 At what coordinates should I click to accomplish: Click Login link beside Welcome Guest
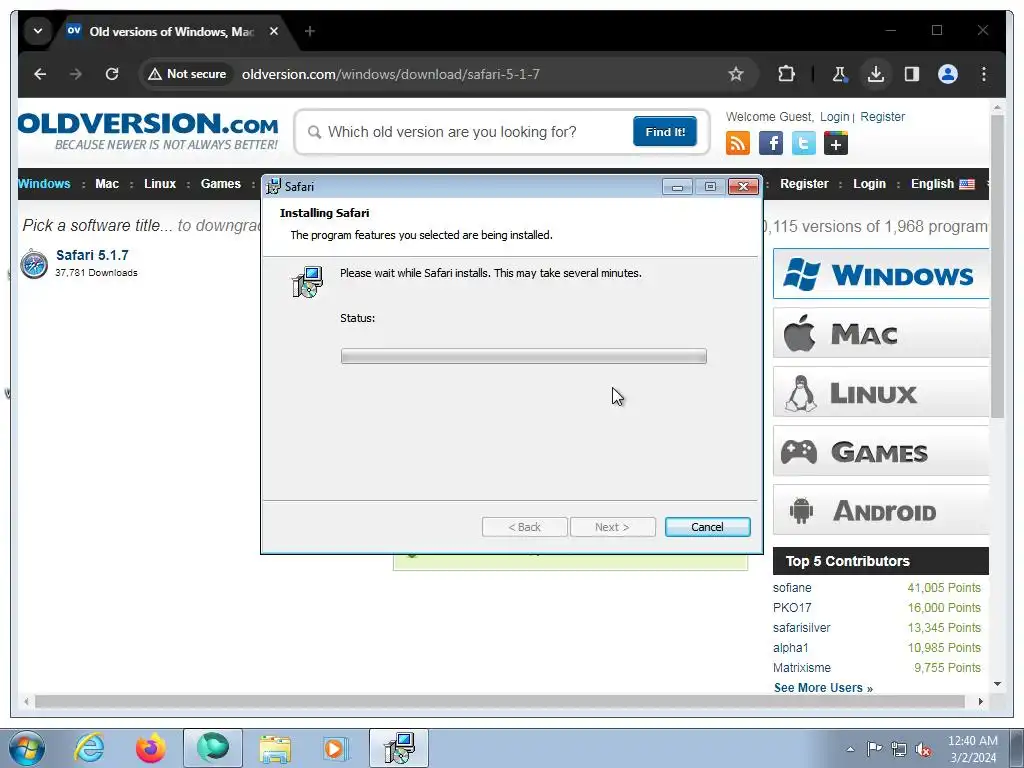[835, 117]
